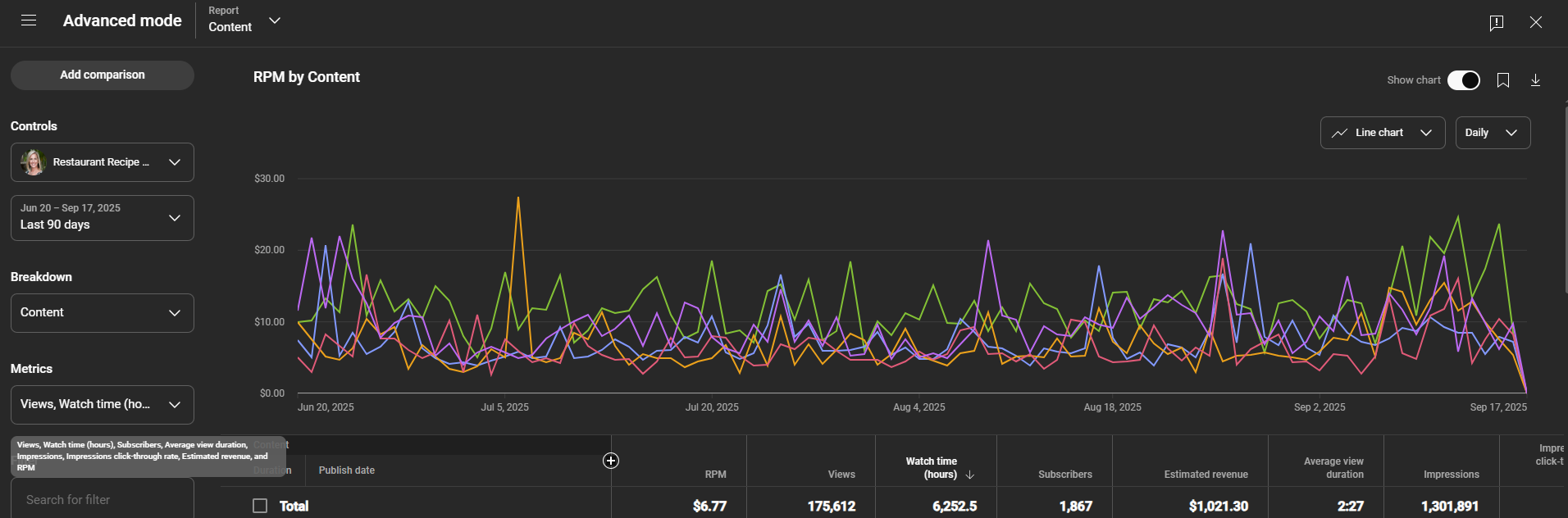The image size is (1568, 518).
Task: Click the Aug 18, 2025 axis label
Action: (1112, 407)
